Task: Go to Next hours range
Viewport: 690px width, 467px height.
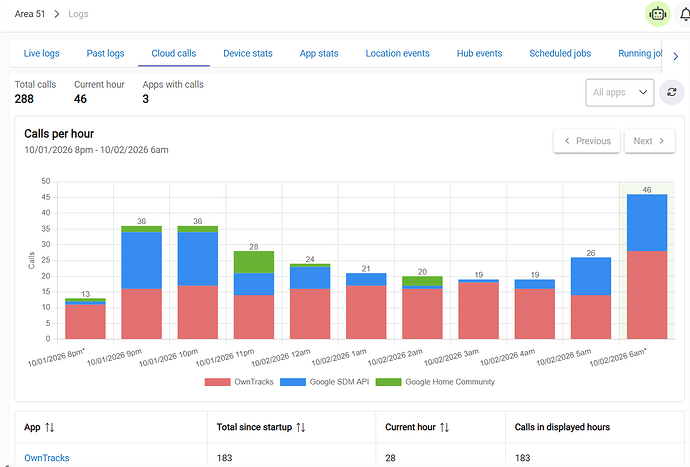Action: [650, 141]
